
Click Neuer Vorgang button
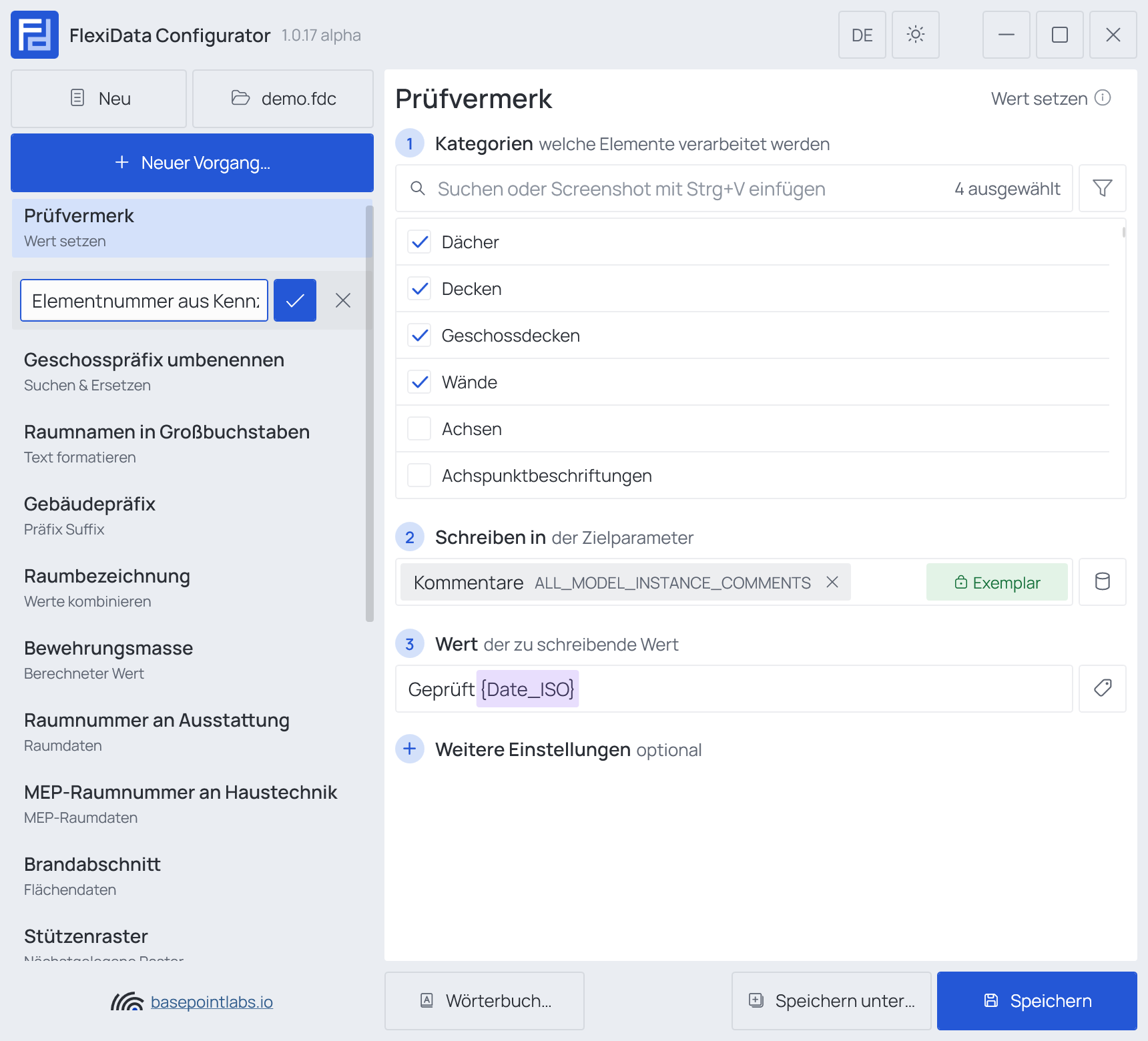pyautogui.click(x=192, y=163)
